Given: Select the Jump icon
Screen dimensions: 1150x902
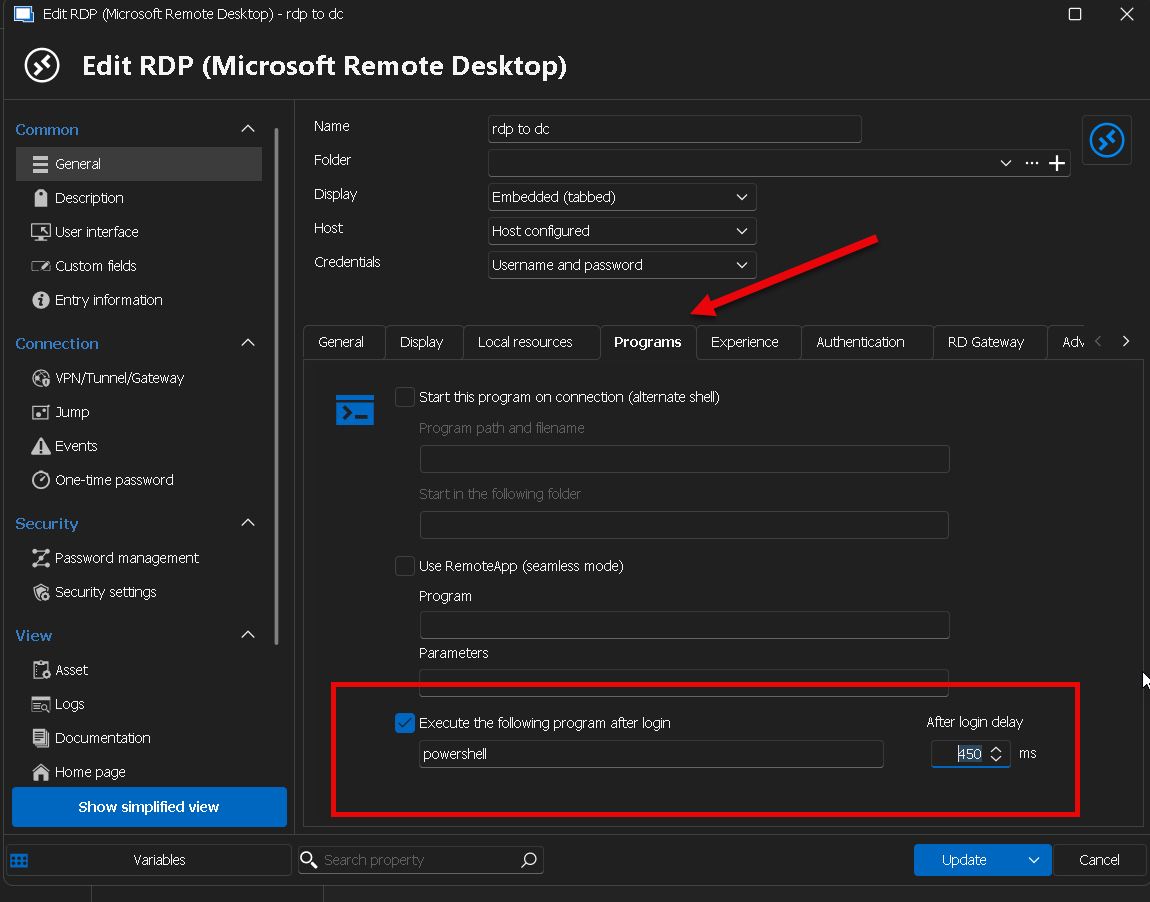Looking at the screenshot, I should coord(40,412).
